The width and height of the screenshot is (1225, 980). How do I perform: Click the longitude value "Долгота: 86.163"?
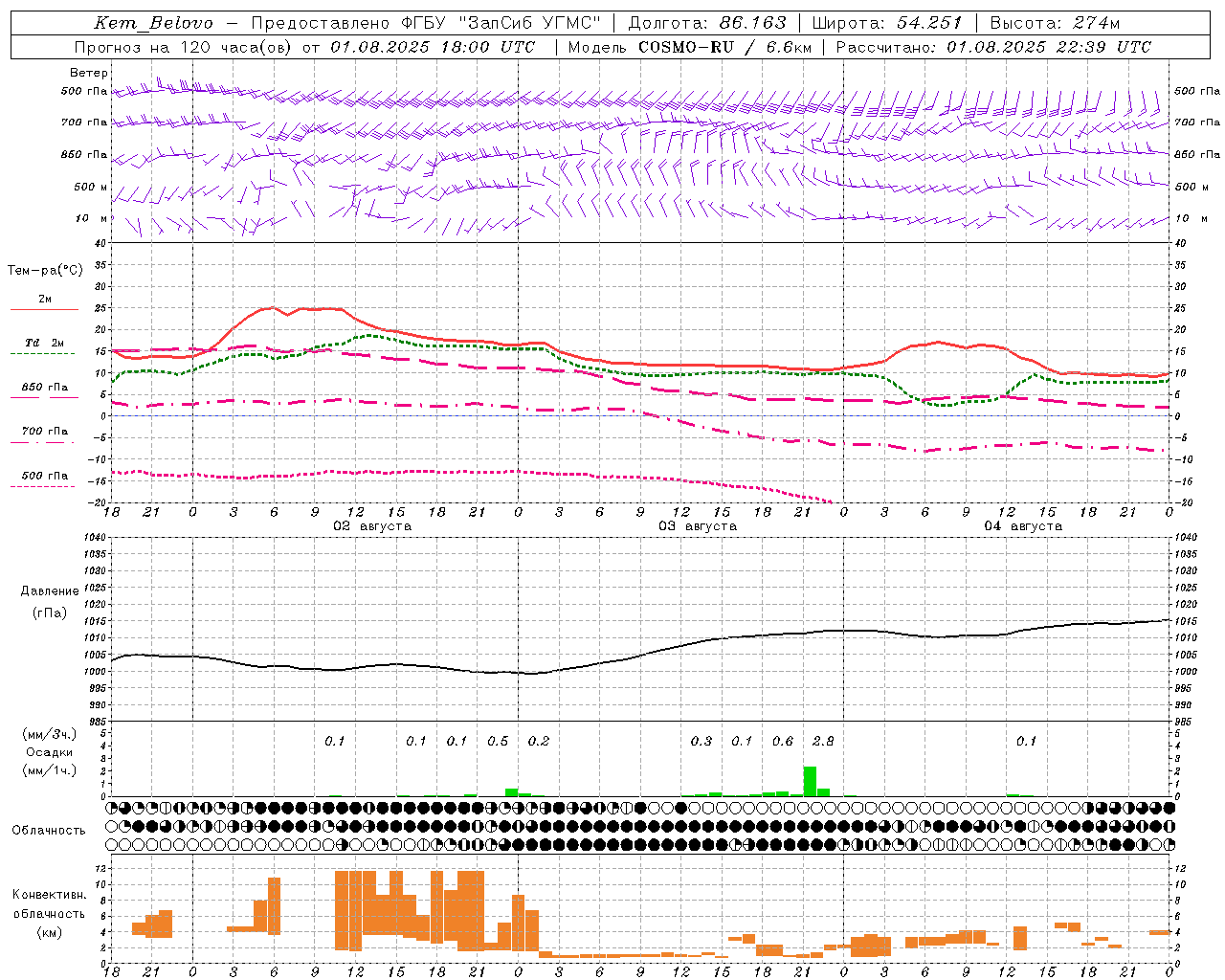coord(707,23)
